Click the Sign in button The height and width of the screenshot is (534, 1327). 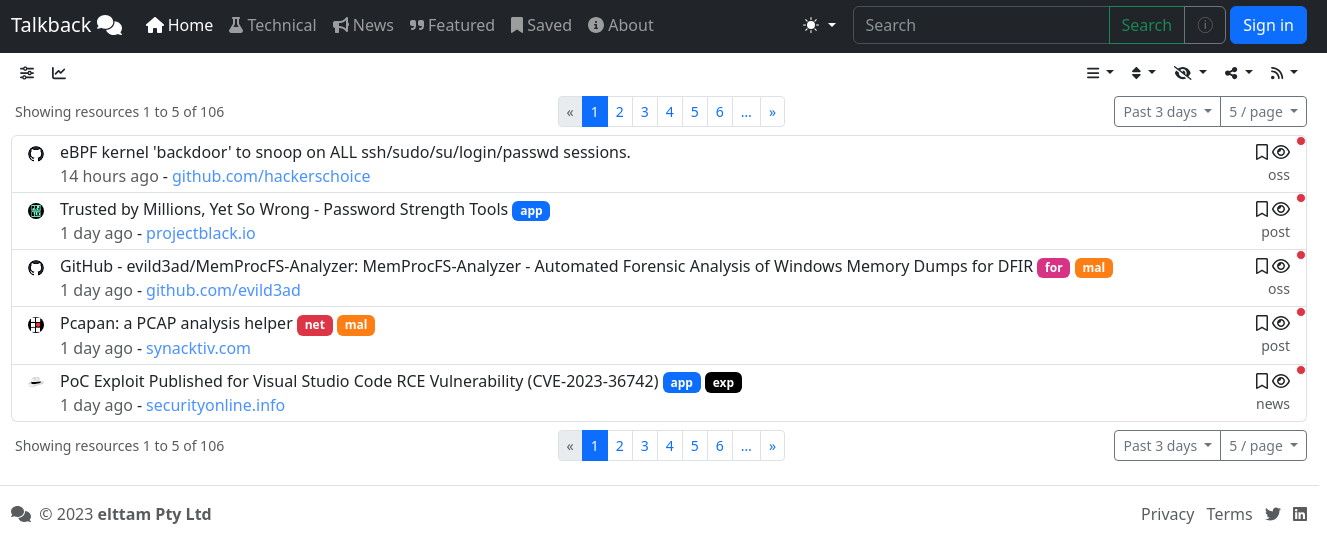point(1268,25)
